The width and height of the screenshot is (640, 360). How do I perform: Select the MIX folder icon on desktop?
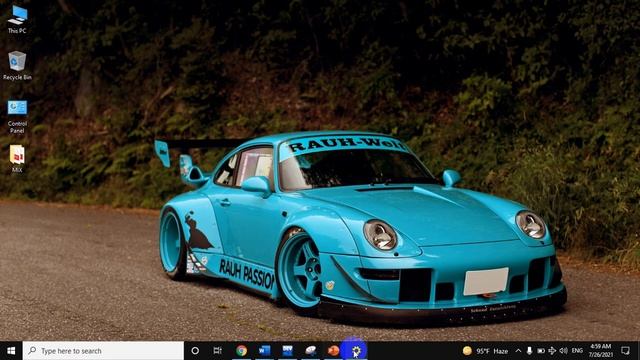(x=17, y=159)
